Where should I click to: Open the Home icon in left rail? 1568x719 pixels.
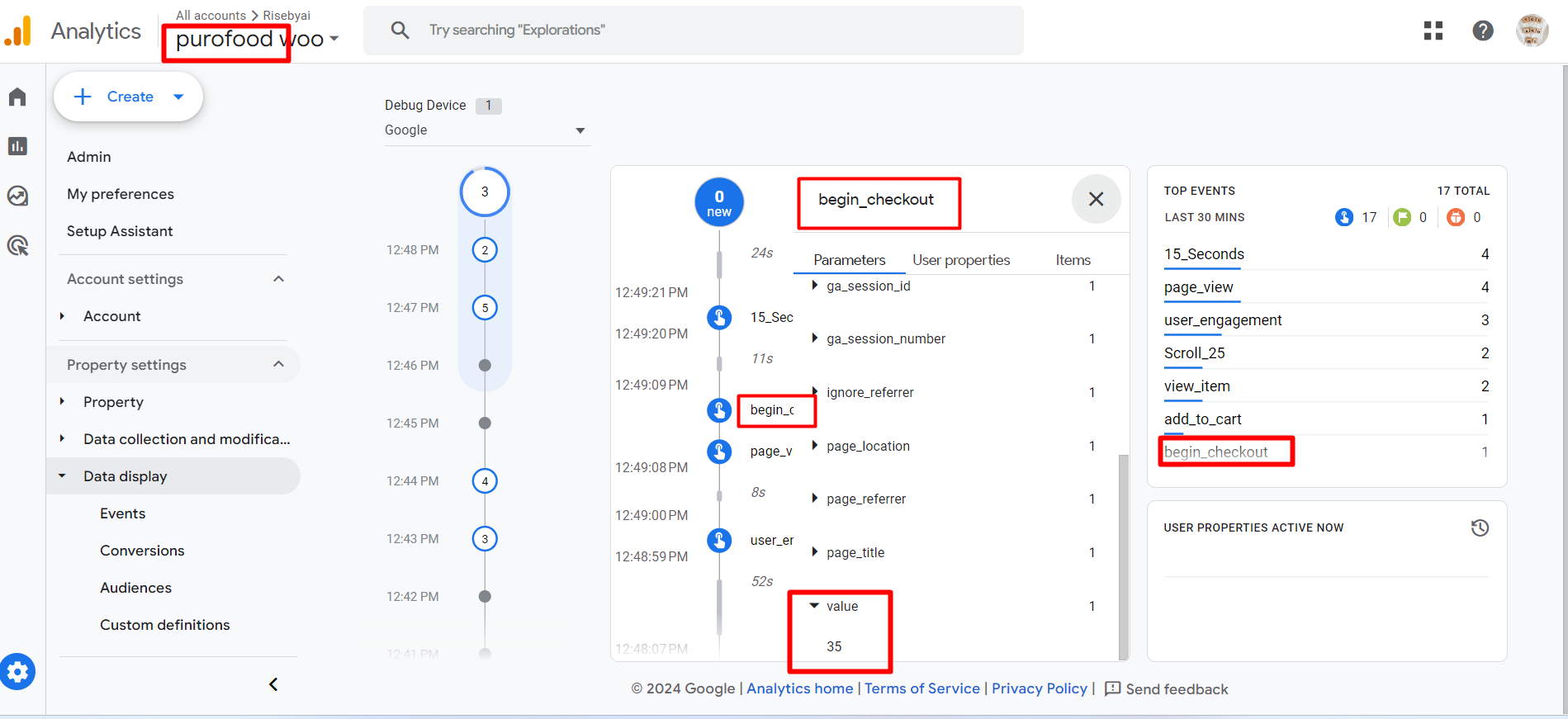(17, 97)
